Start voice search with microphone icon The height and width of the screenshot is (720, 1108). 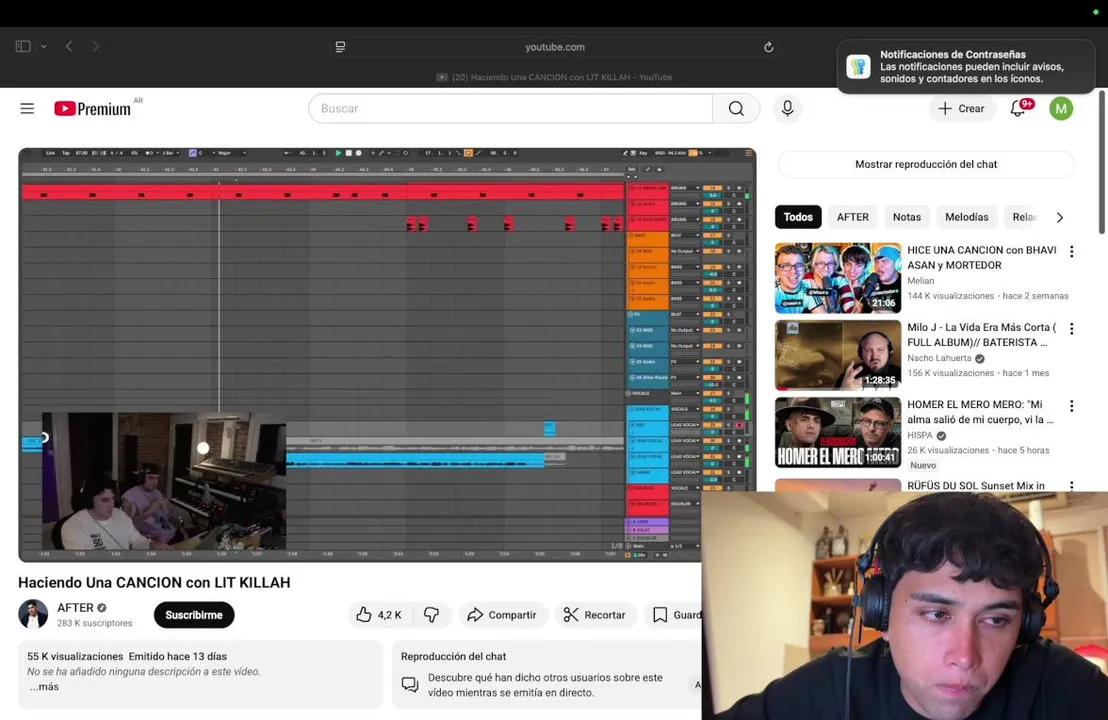pos(787,108)
